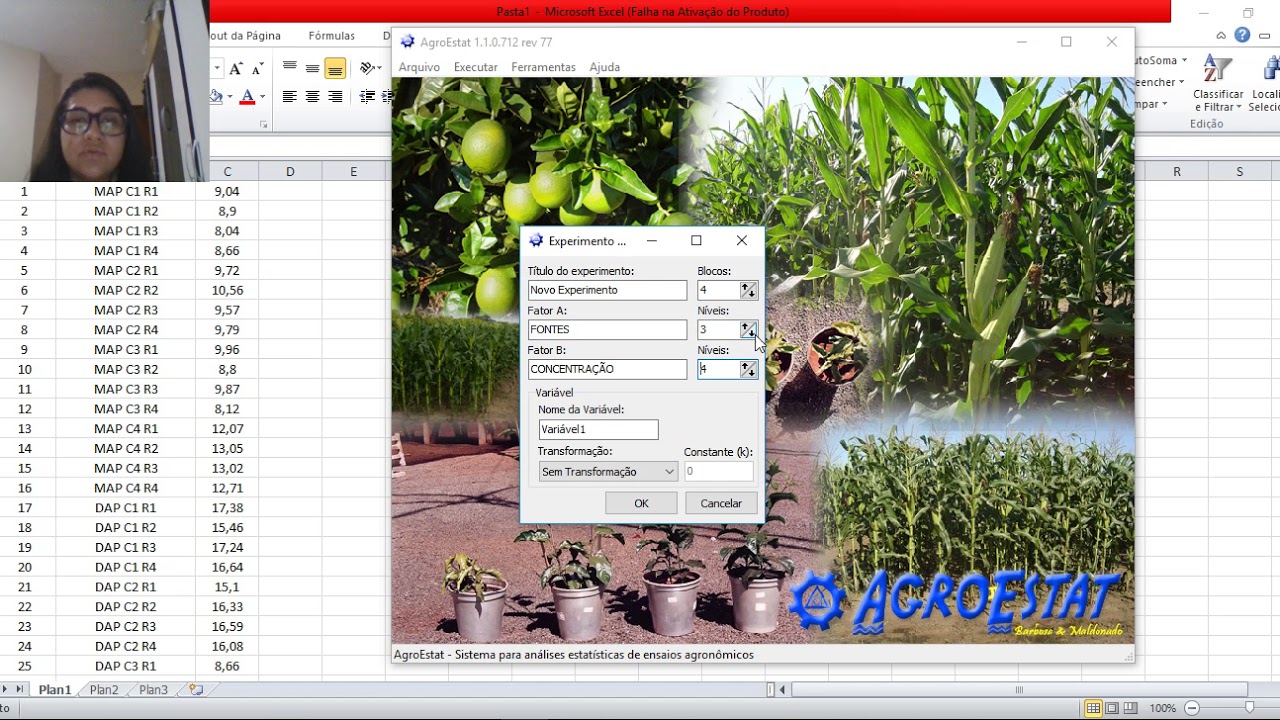The image size is (1280, 720).
Task: Switch to the Plan1 sheet tab
Action: pyautogui.click(x=55, y=690)
